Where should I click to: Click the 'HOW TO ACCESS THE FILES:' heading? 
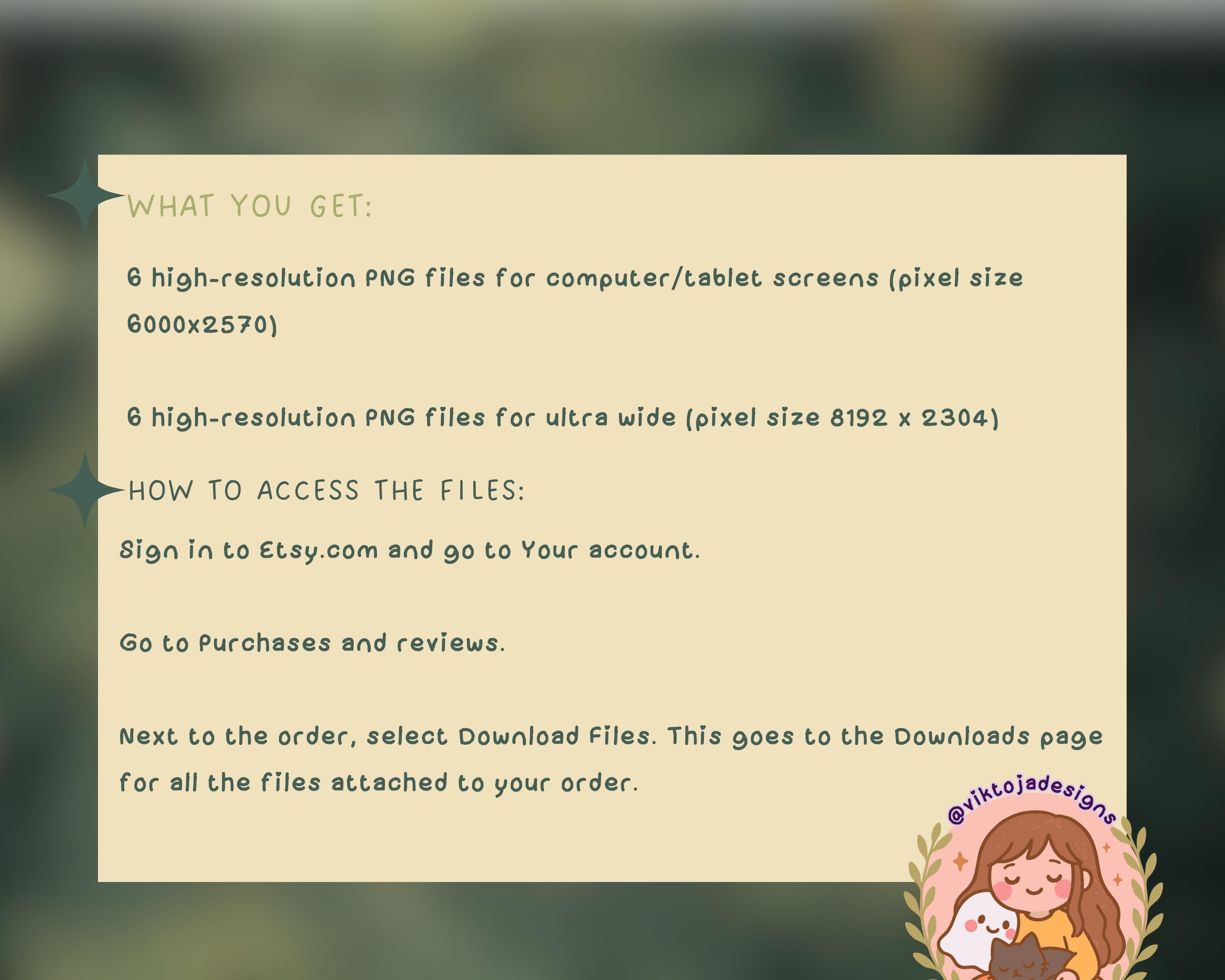point(327,491)
